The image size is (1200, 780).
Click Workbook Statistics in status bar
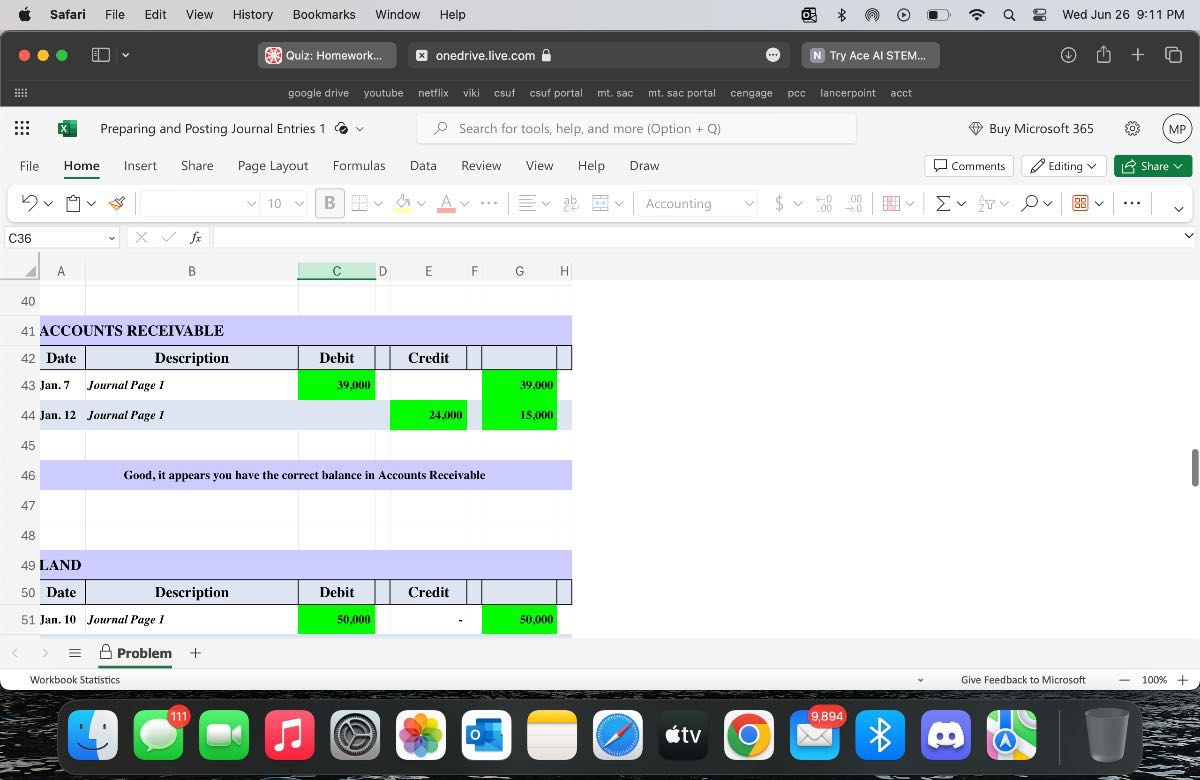coord(75,680)
